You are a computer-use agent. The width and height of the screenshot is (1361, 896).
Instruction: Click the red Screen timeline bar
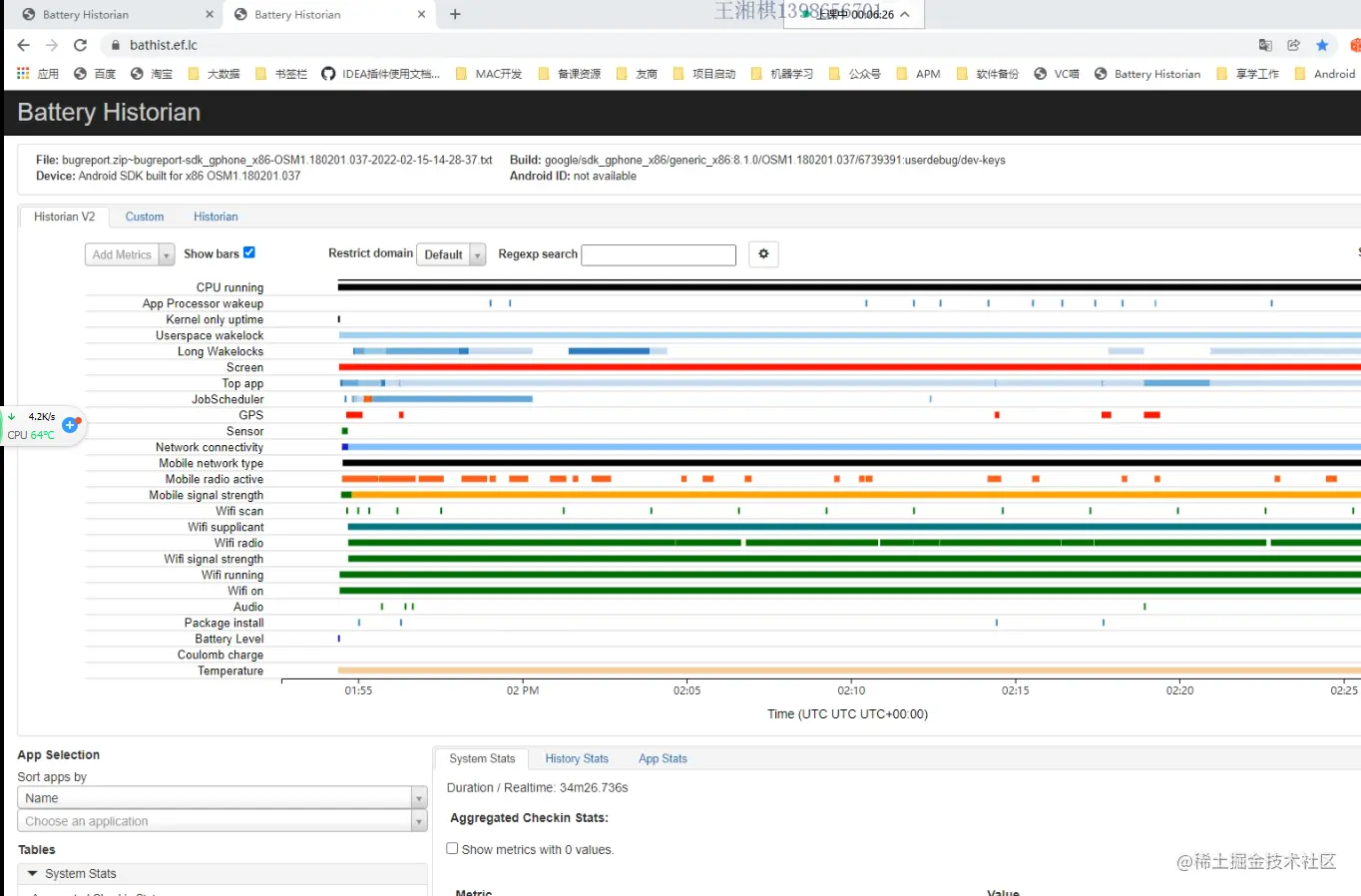[849, 367]
